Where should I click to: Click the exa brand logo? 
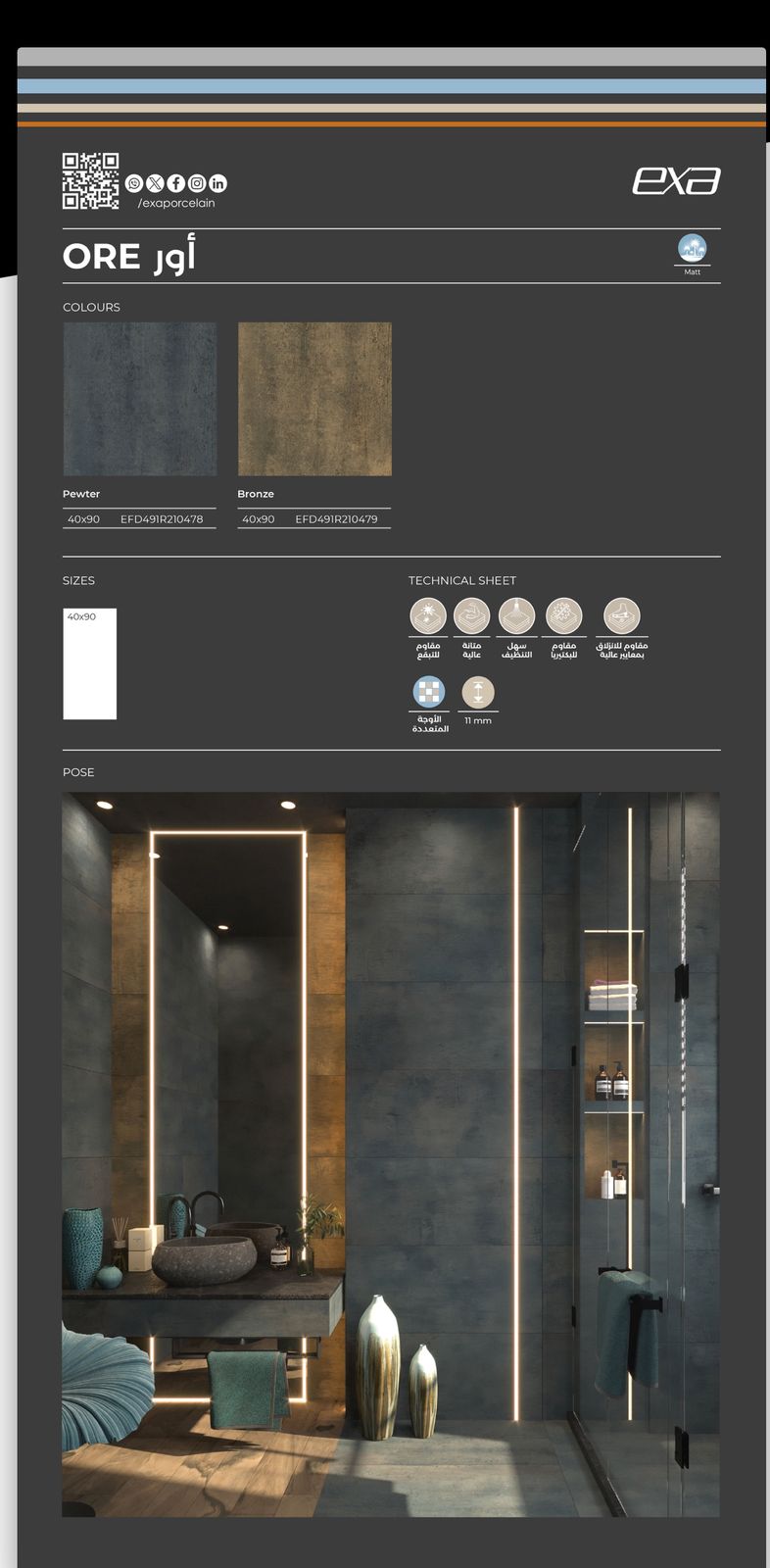[x=676, y=180]
